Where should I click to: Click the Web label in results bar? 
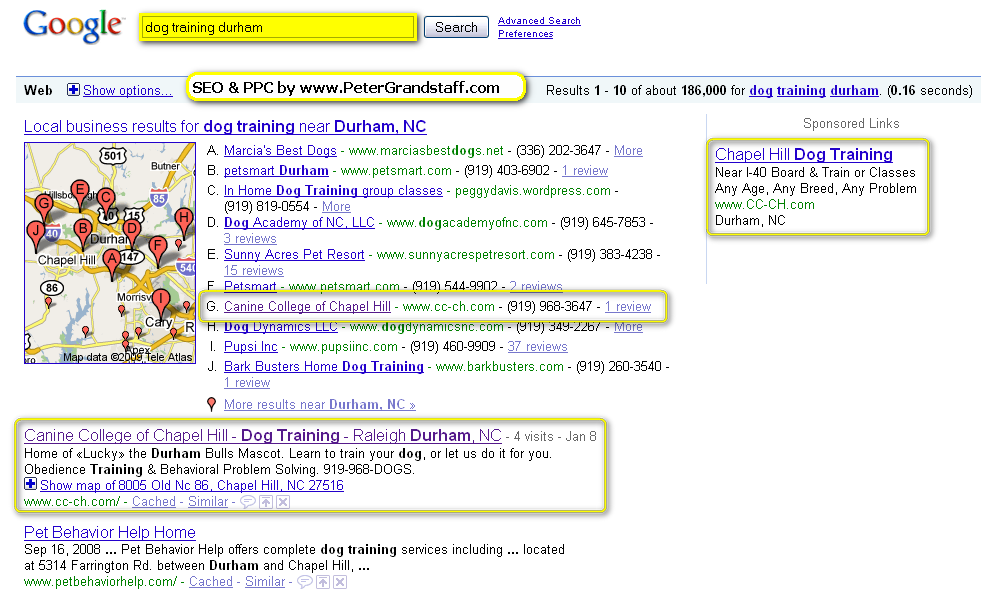[x=38, y=90]
